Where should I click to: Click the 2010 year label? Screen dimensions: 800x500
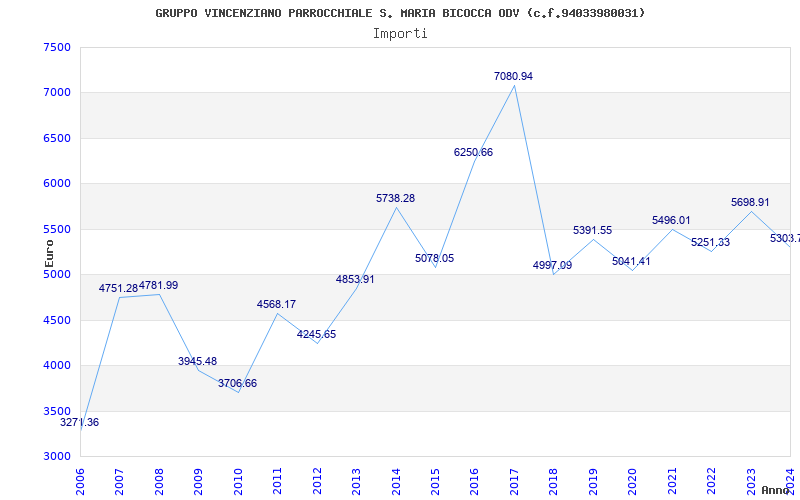click(238, 482)
